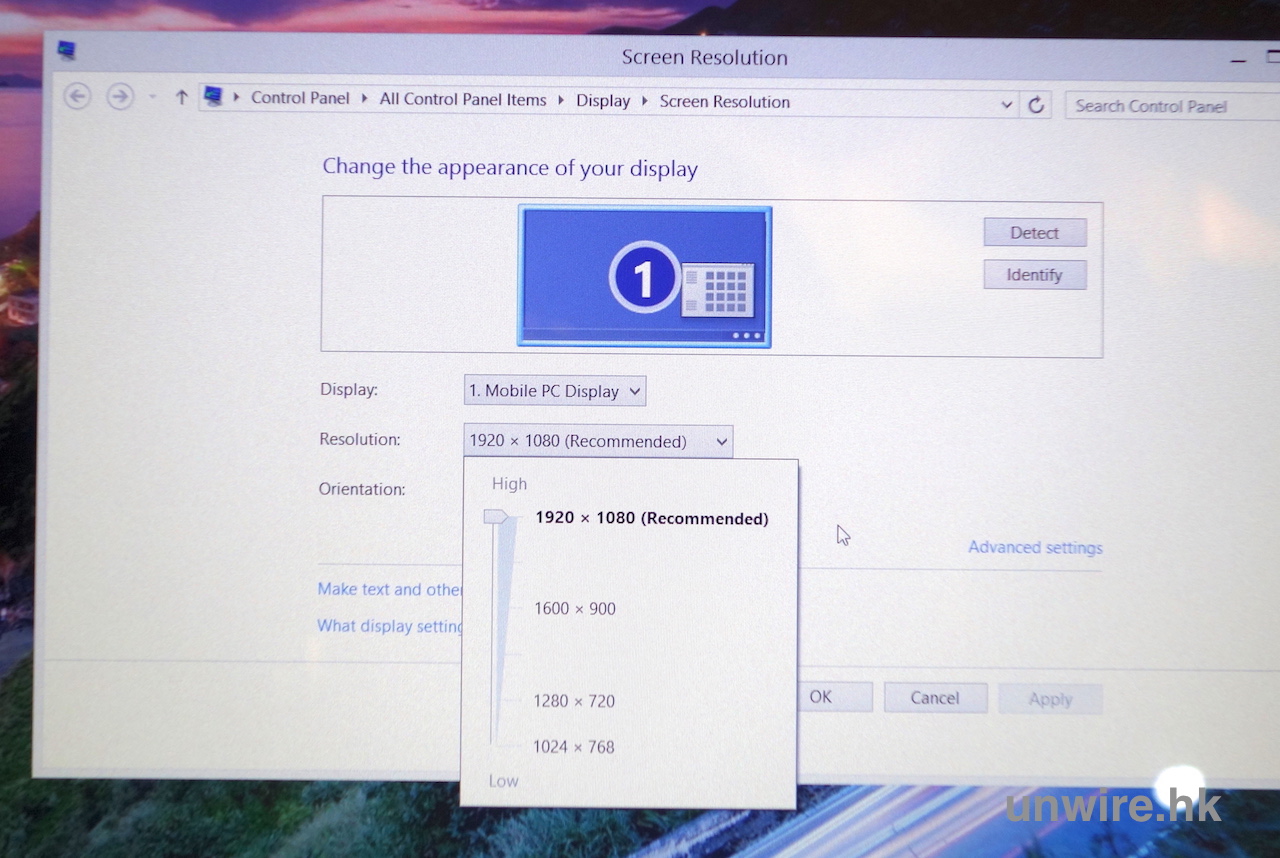1280x858 pixels.
Task: Click the Refresh icon in address bar
Action: point(1036,105)
